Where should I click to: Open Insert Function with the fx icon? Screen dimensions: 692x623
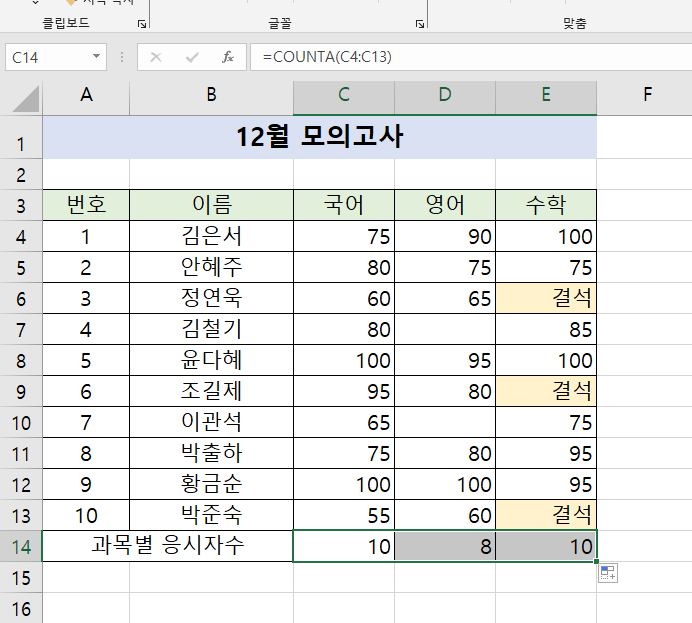click(x=228, y=57)
